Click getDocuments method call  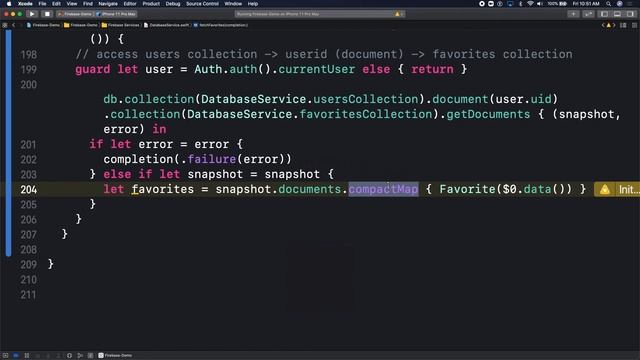pos(488,114)
